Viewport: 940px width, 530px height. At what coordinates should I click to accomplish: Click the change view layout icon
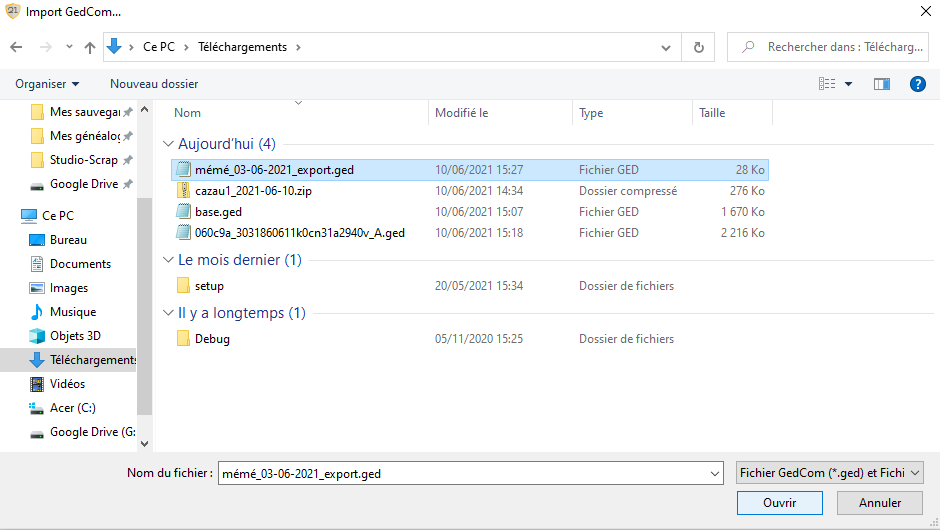(x=827, y=84)
